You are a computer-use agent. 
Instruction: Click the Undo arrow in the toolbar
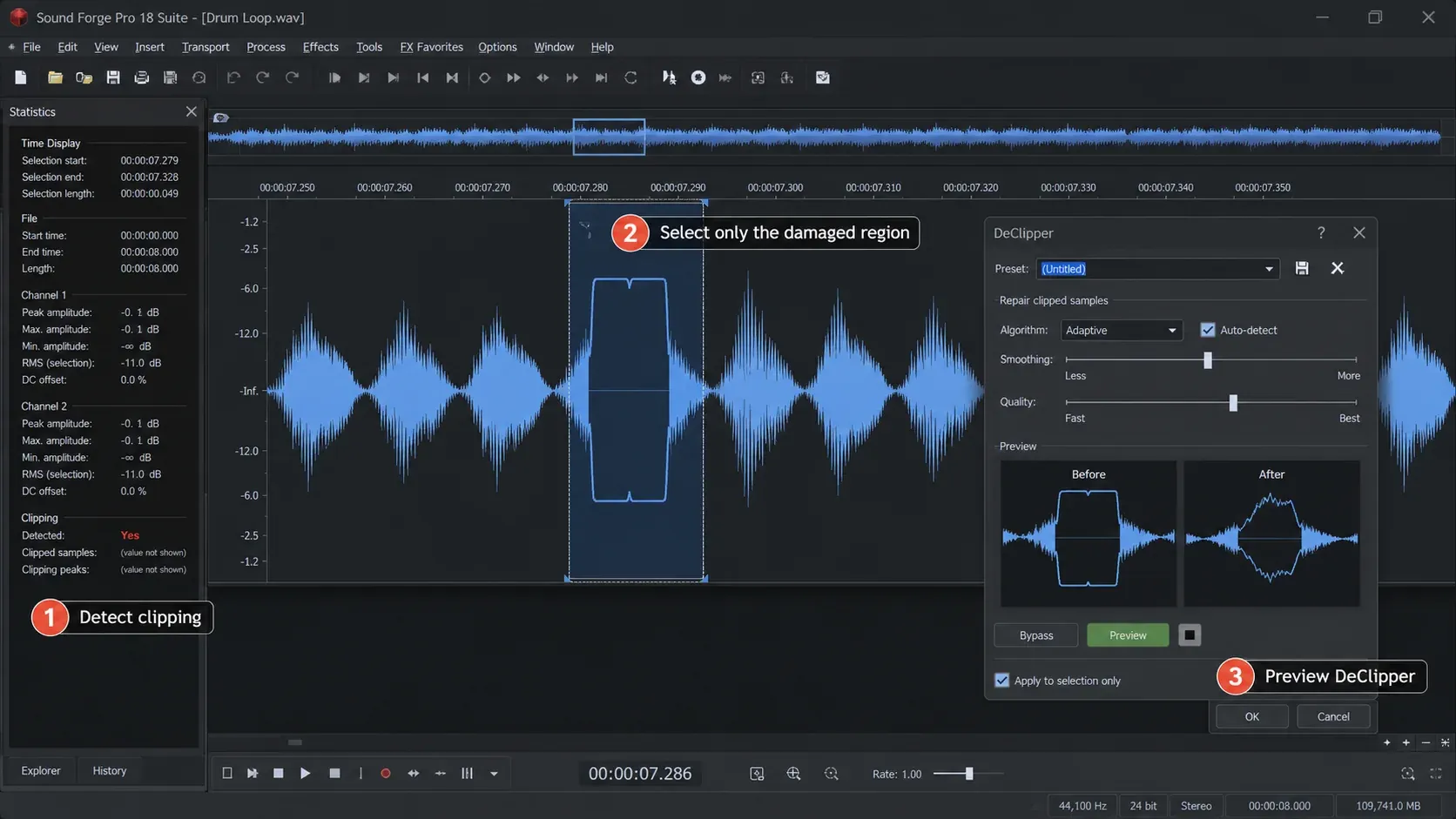coord(233,77)
